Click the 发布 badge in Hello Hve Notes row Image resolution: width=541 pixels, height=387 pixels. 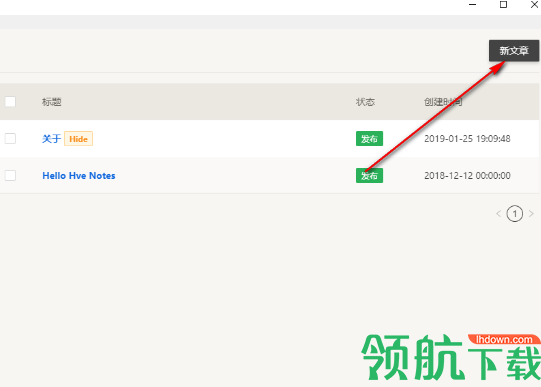tap(369, 176)
